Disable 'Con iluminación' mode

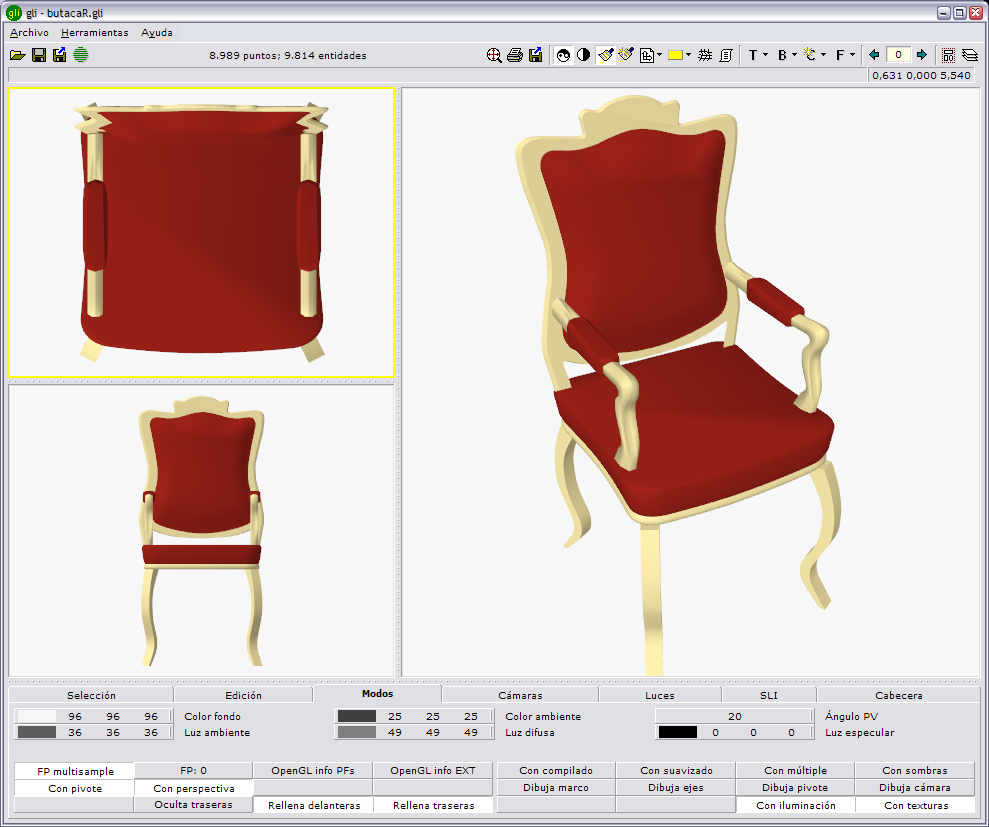pos(795,805)
